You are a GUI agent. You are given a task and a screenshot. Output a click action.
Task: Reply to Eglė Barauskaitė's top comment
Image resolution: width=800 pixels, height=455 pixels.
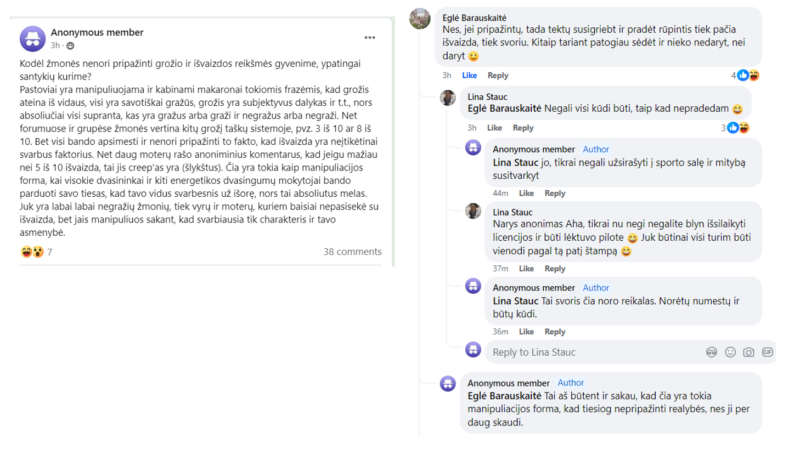click(x=497, y=75)
